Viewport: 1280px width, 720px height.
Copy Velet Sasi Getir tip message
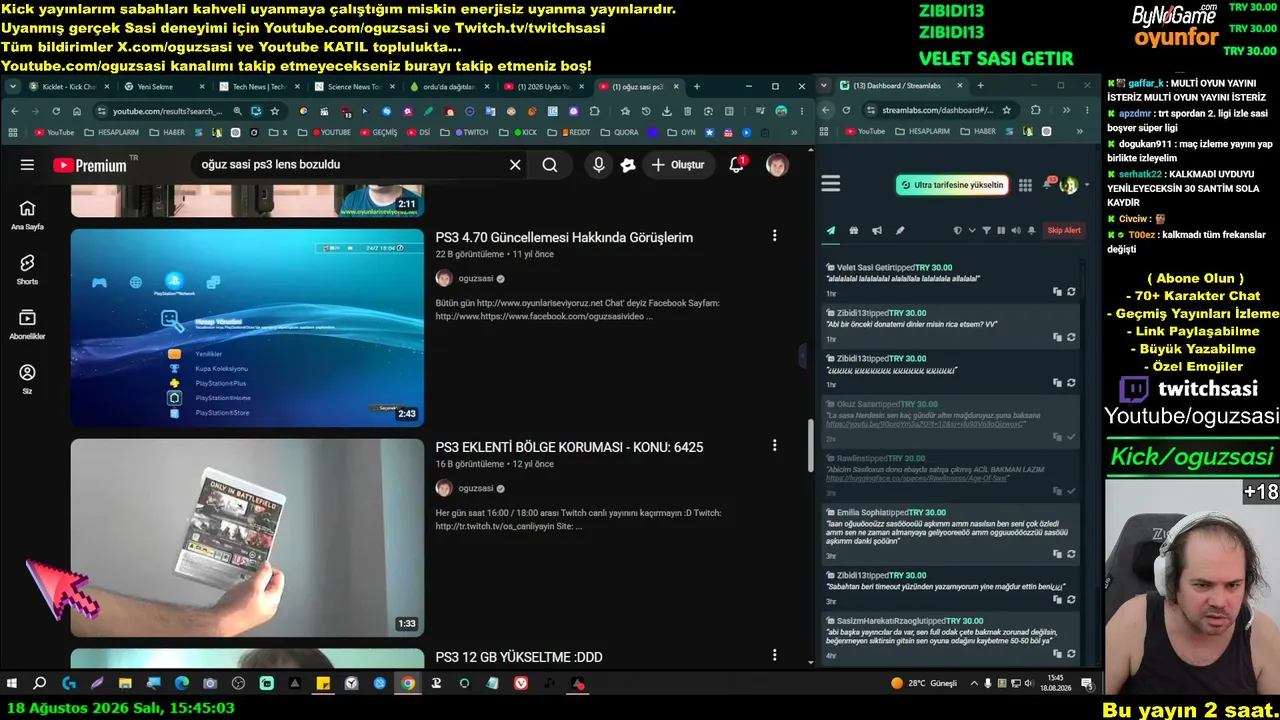pos(1057,292)
